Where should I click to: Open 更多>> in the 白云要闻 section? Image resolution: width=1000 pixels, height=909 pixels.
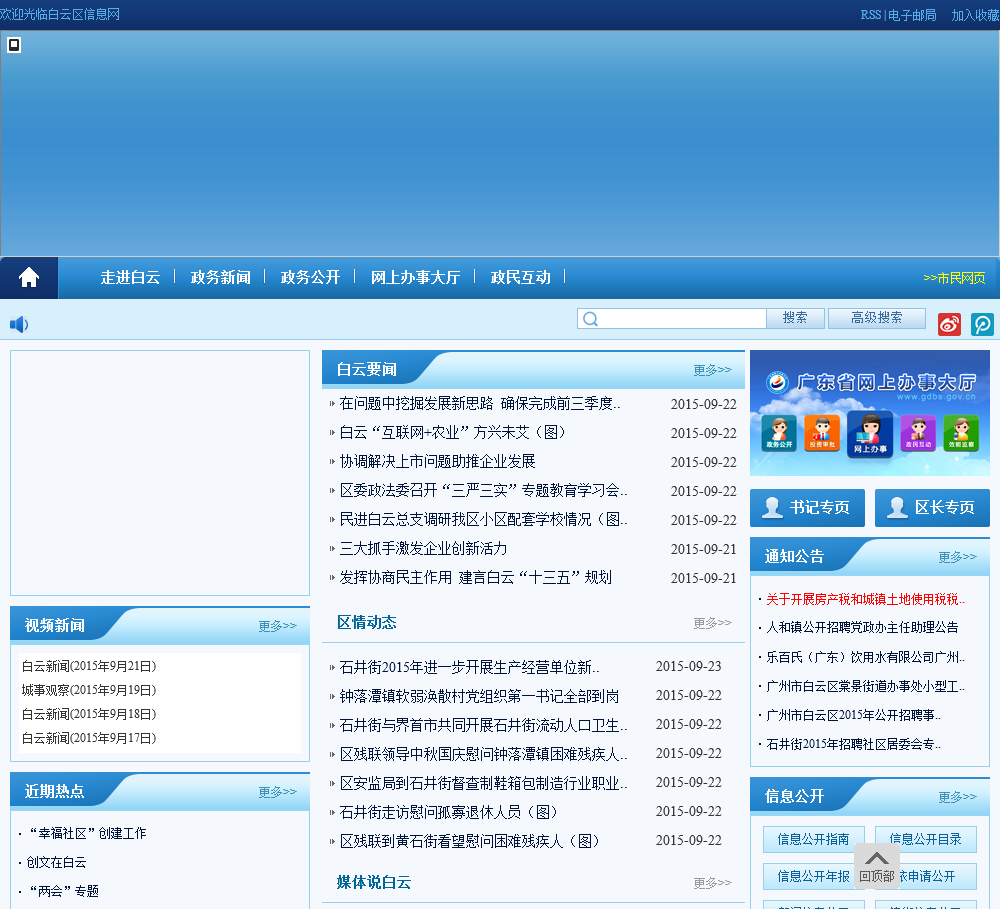pos(712,370)
